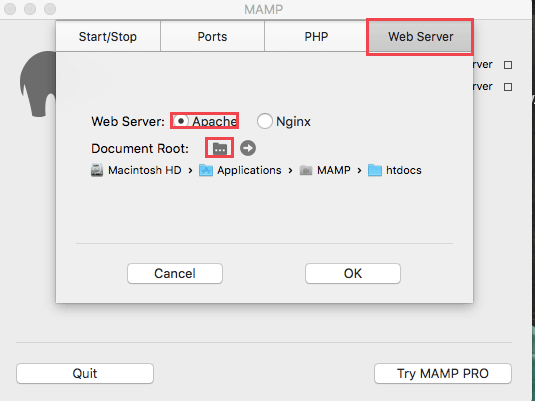Viewport: 535px width, 401px height.
Task: Open the Document Root folder chooser icon
Action: tap(220, 148)
